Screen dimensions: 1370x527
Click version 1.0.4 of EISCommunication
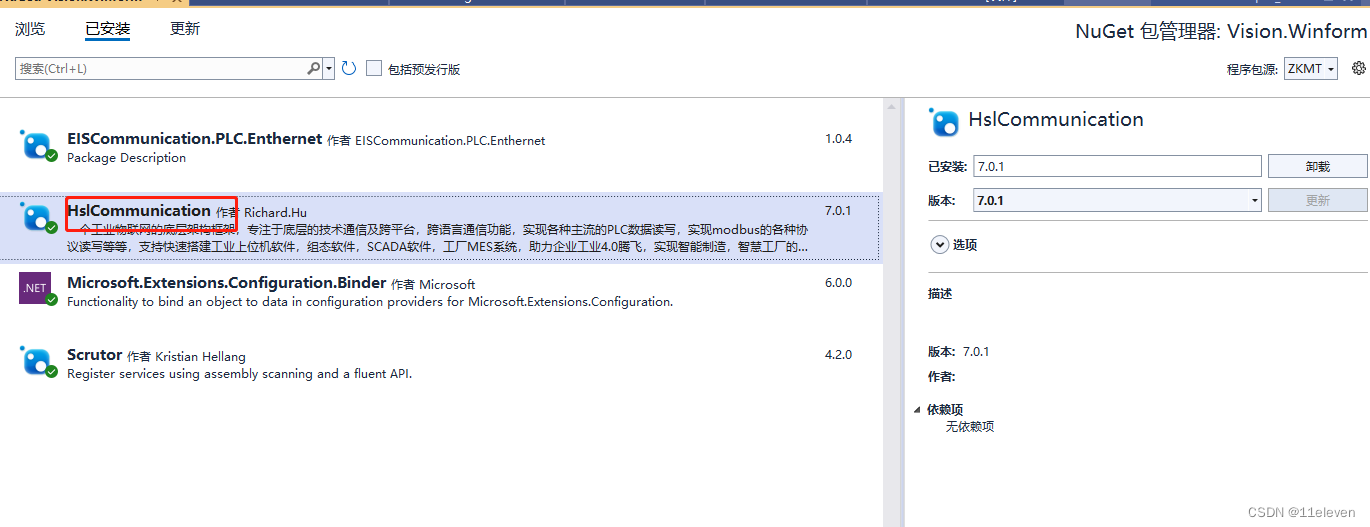tap(838, 139)
